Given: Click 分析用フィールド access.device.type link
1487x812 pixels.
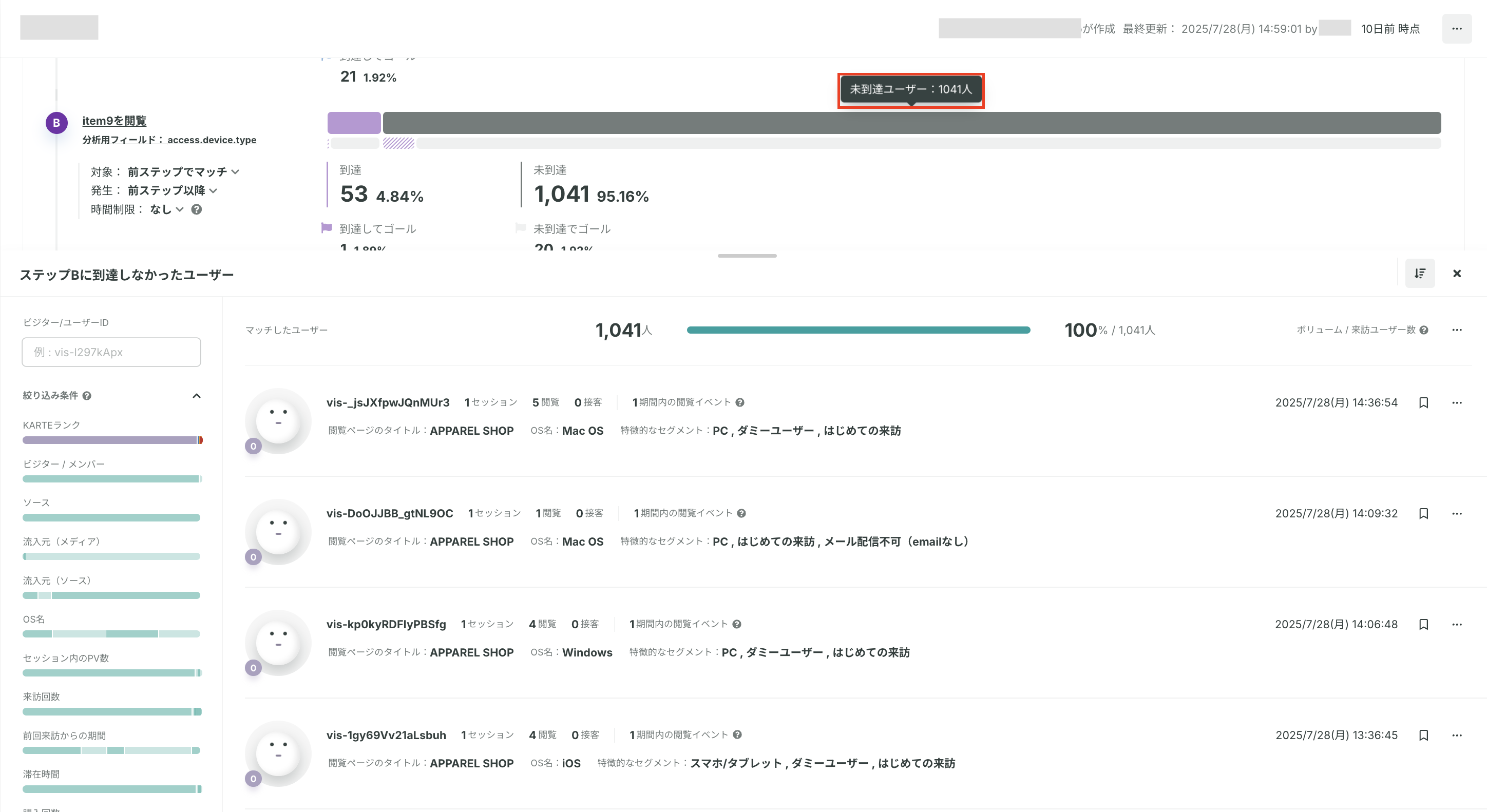Looking at the screenshot, I should pos(169,140).
